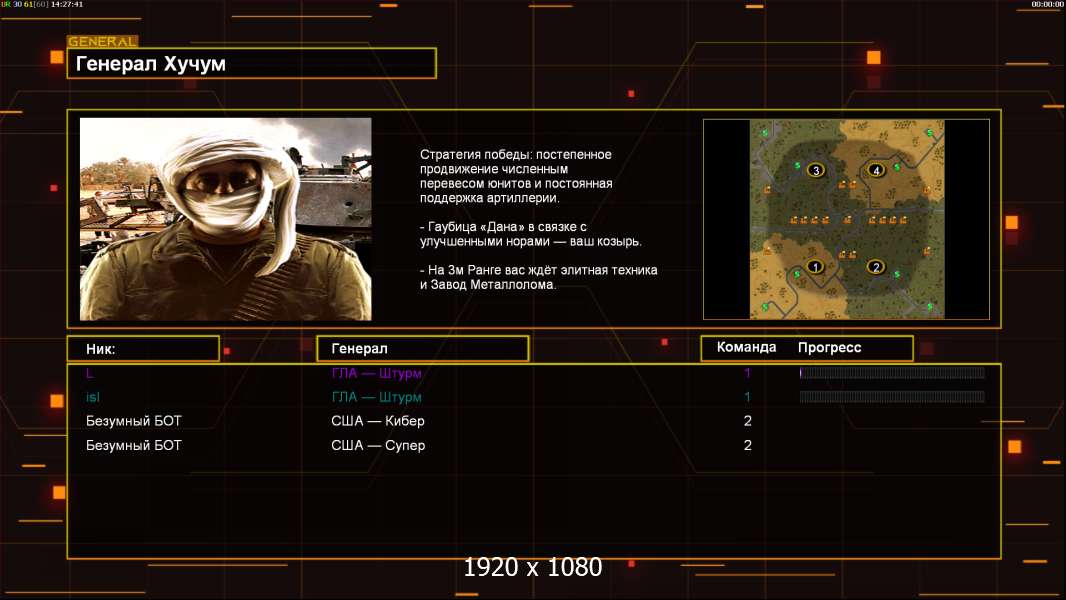Screen dimensions: 1066x600
Task: Click 'Безумный БОТ' in the США — Супер row
Action: pyautogui.click(x=134, y=445)
